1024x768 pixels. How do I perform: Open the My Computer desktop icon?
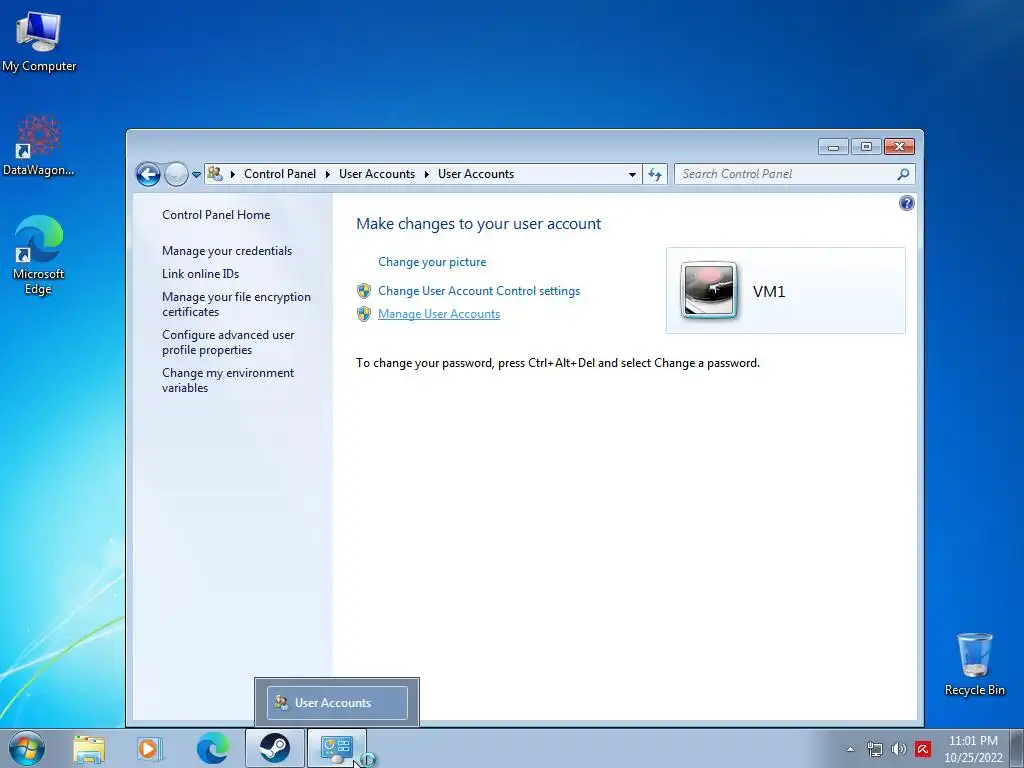pos(39,40)
